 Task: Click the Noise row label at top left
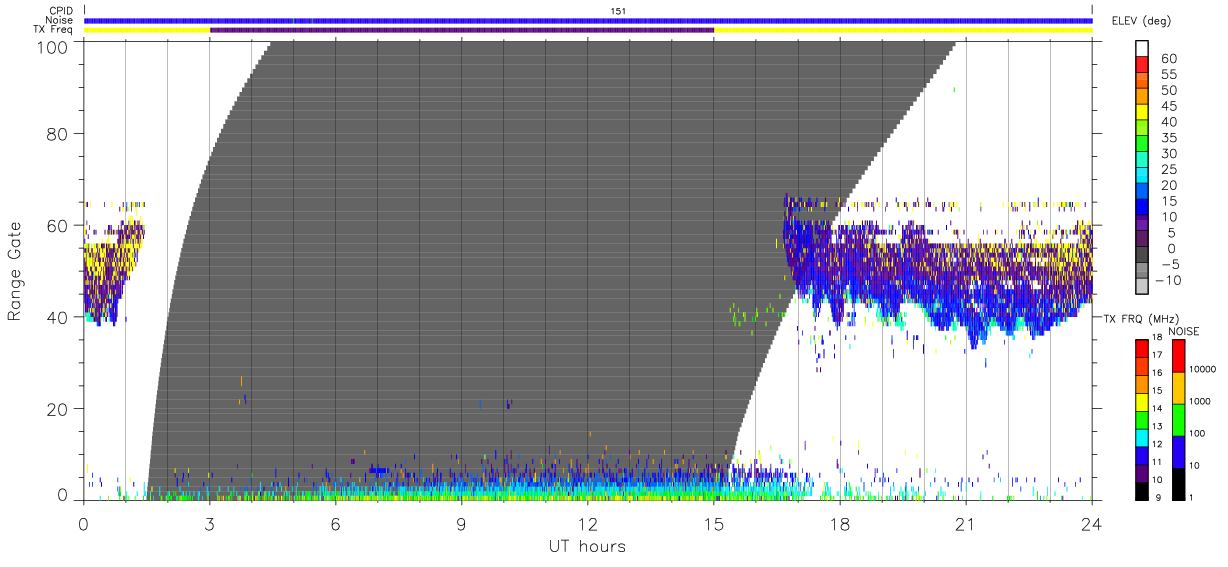(61, 20)
